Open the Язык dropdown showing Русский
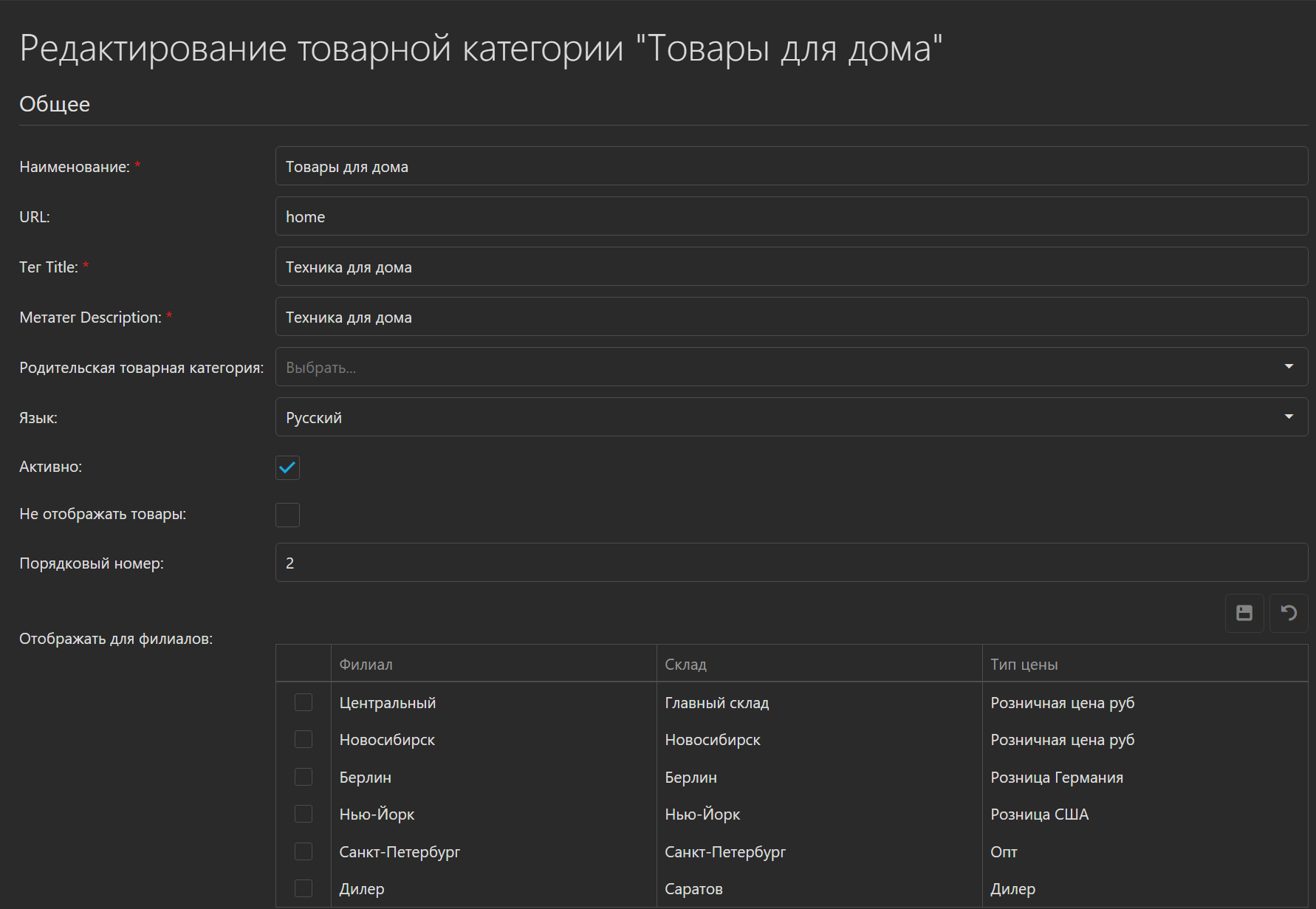 click(738, 417)
